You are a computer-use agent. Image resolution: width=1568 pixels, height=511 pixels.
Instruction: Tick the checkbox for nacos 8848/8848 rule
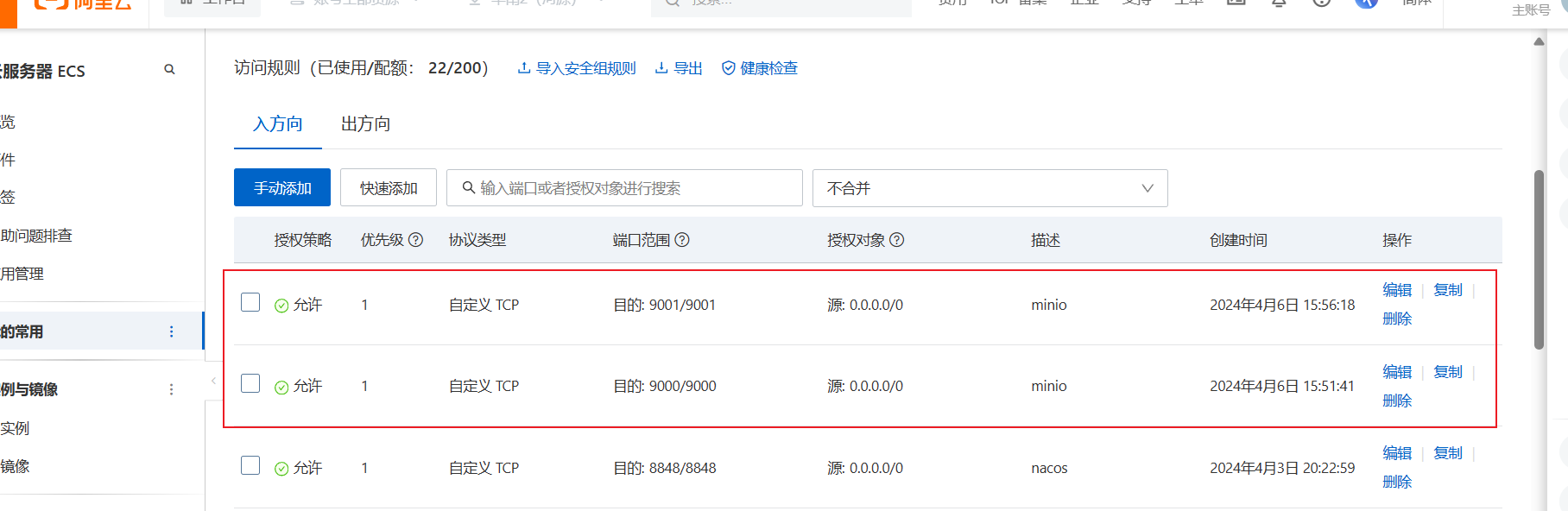[250, 465]
